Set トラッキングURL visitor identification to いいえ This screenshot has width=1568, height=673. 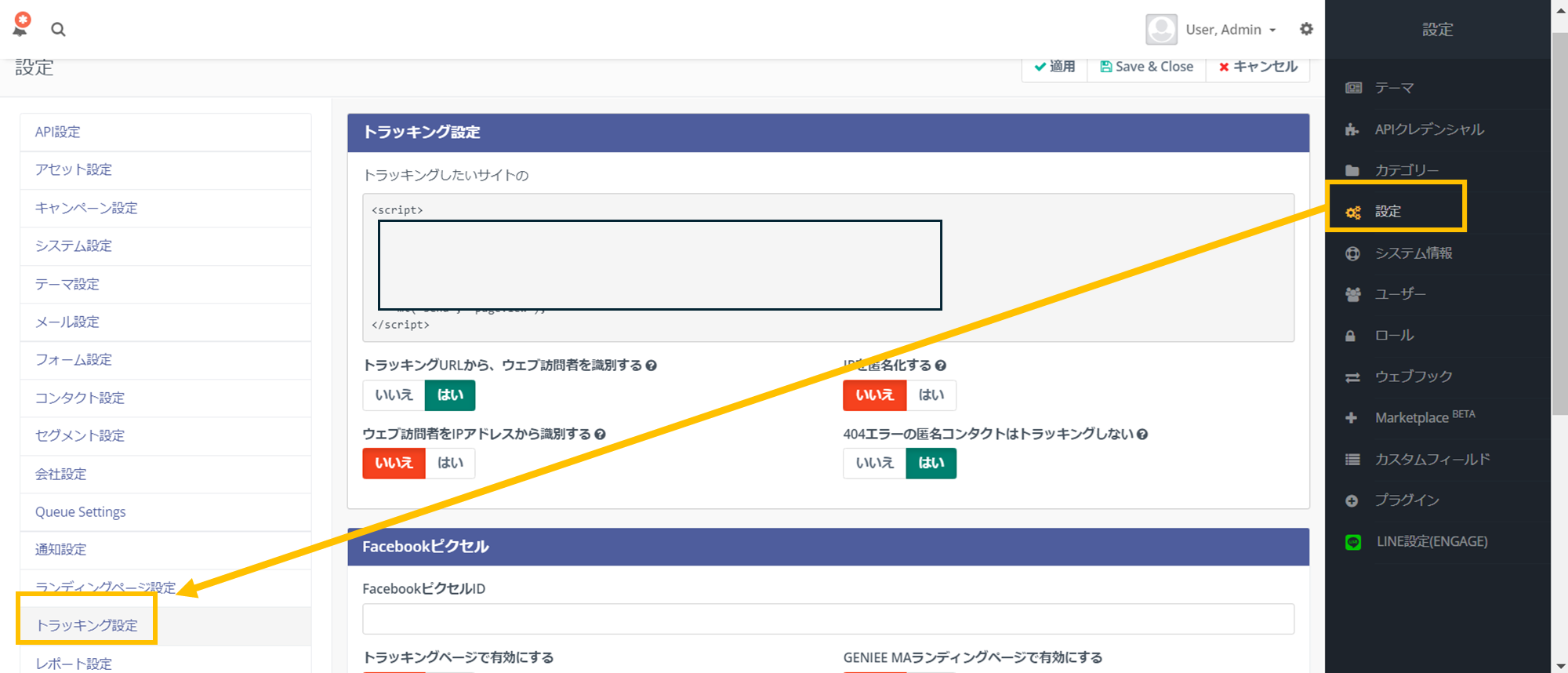pyautogui.click(x=394, y=395)
